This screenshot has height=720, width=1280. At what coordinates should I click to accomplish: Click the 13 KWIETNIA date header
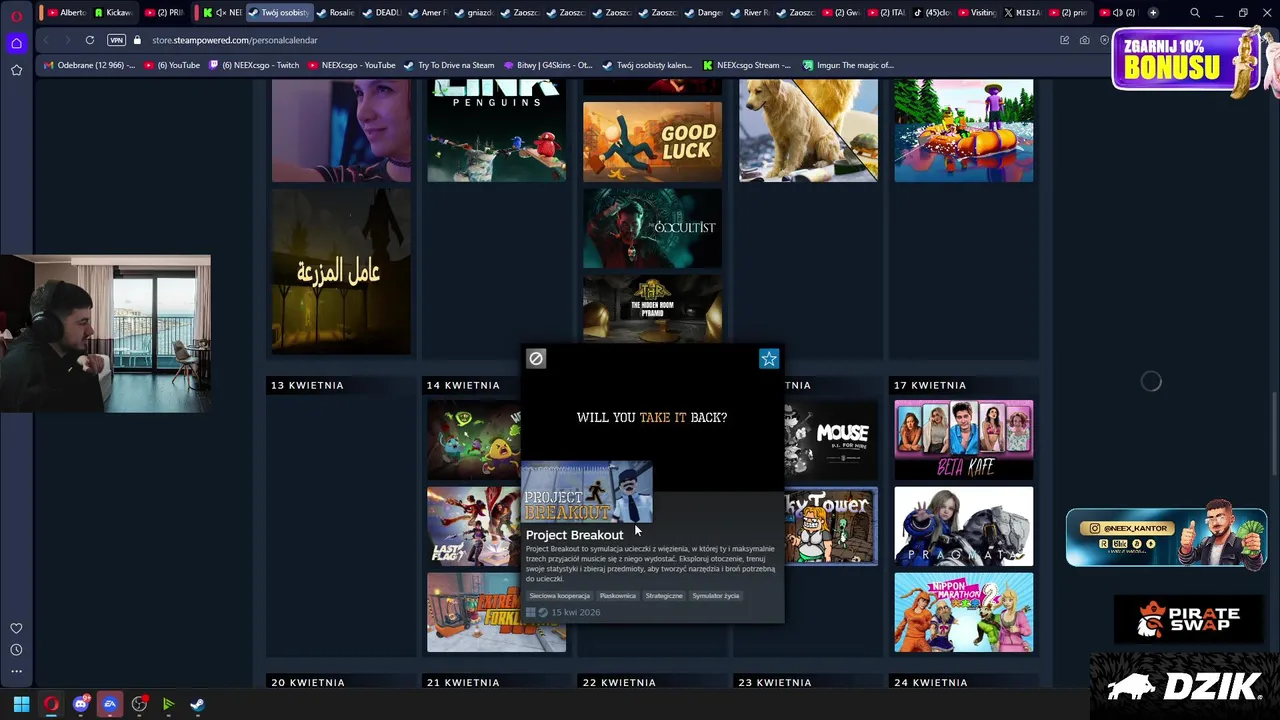pyautogui.click(x=307, y=385)
